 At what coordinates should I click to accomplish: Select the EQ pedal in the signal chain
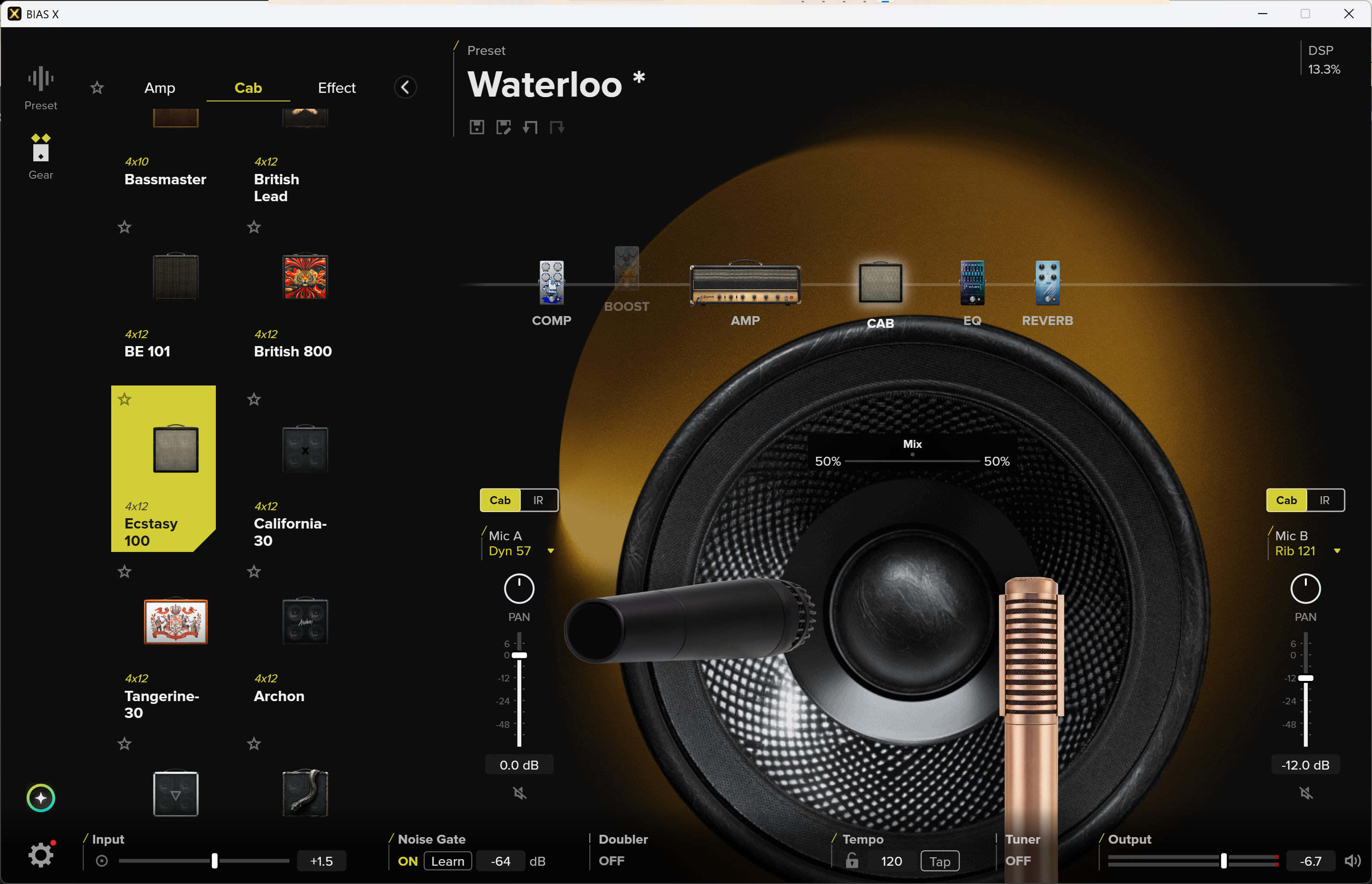(972, 283)
